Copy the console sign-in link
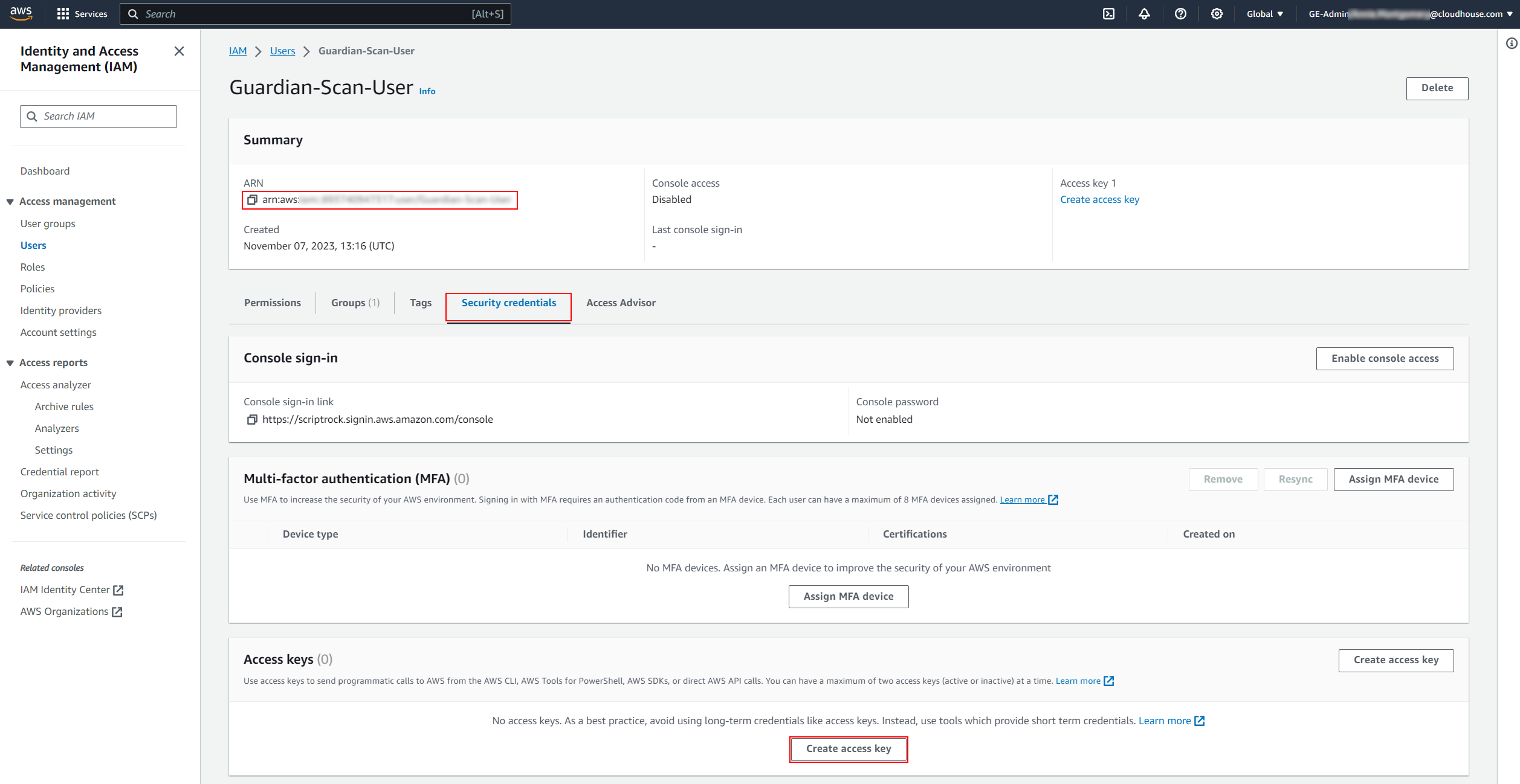Viewport: 1520px width, 784px height. (252, 419)
